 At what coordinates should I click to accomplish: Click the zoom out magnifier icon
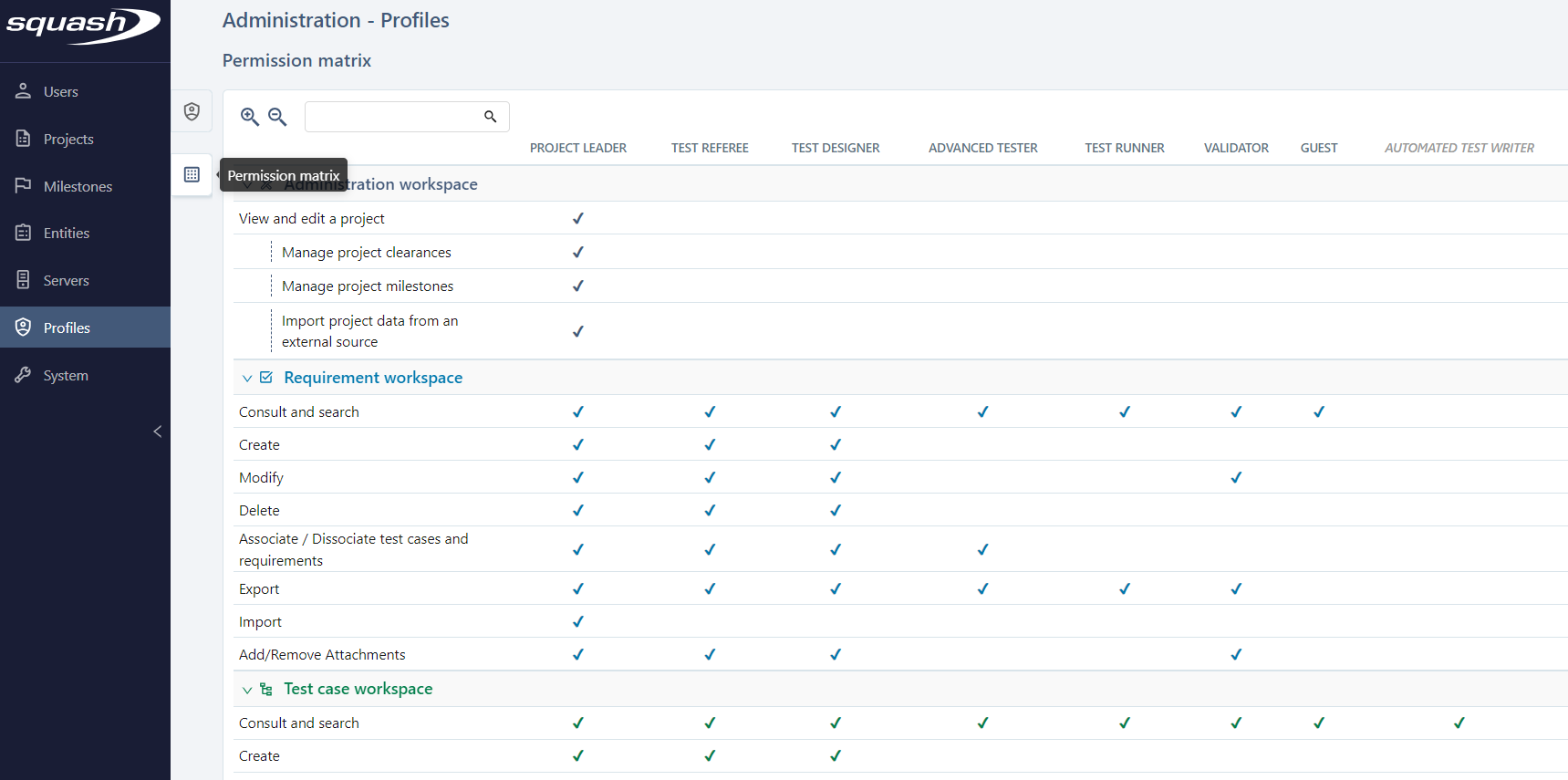(277, 117)
